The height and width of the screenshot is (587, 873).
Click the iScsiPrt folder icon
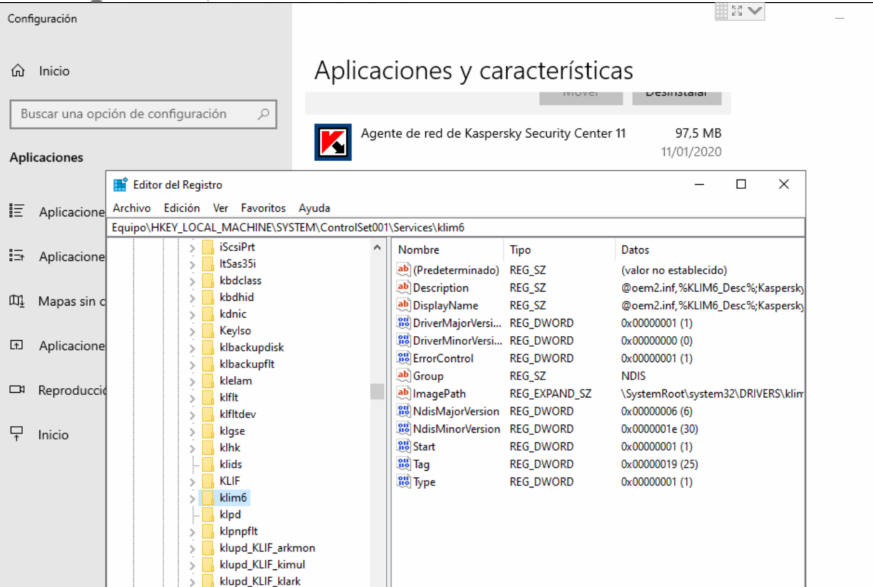(x=208, y=247)
